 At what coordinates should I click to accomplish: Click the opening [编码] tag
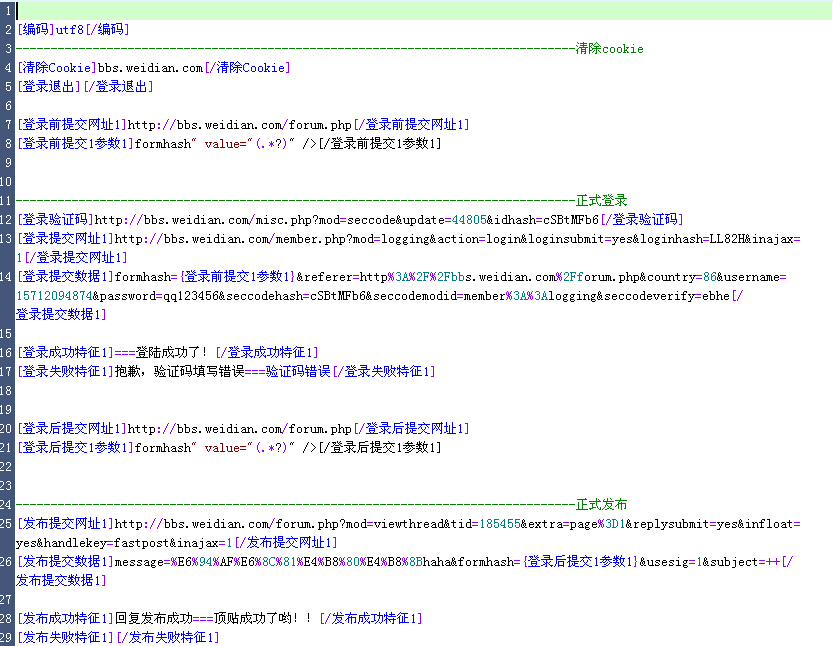coord(36,30)
